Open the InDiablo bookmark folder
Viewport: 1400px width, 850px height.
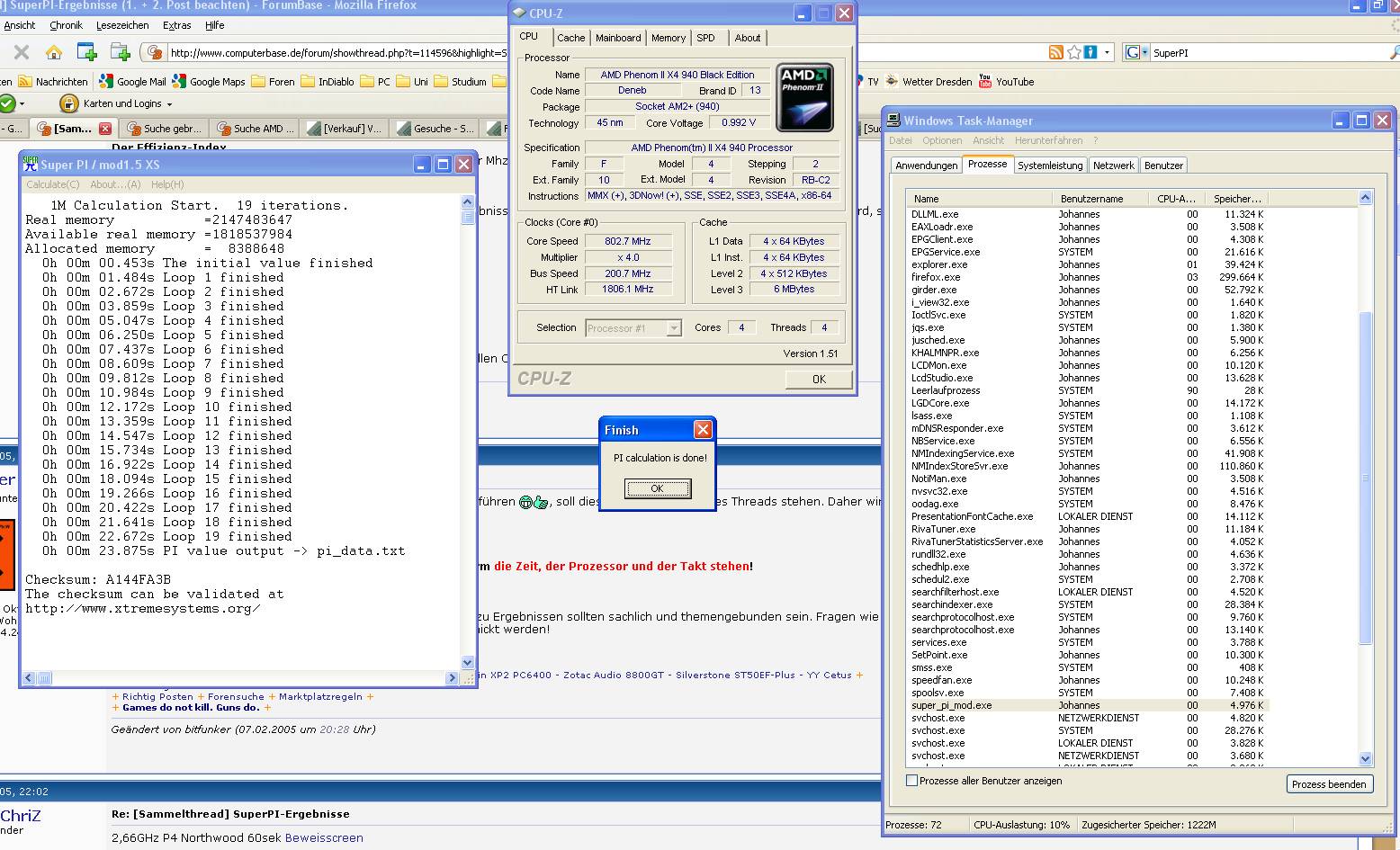[x=328, y=81]
